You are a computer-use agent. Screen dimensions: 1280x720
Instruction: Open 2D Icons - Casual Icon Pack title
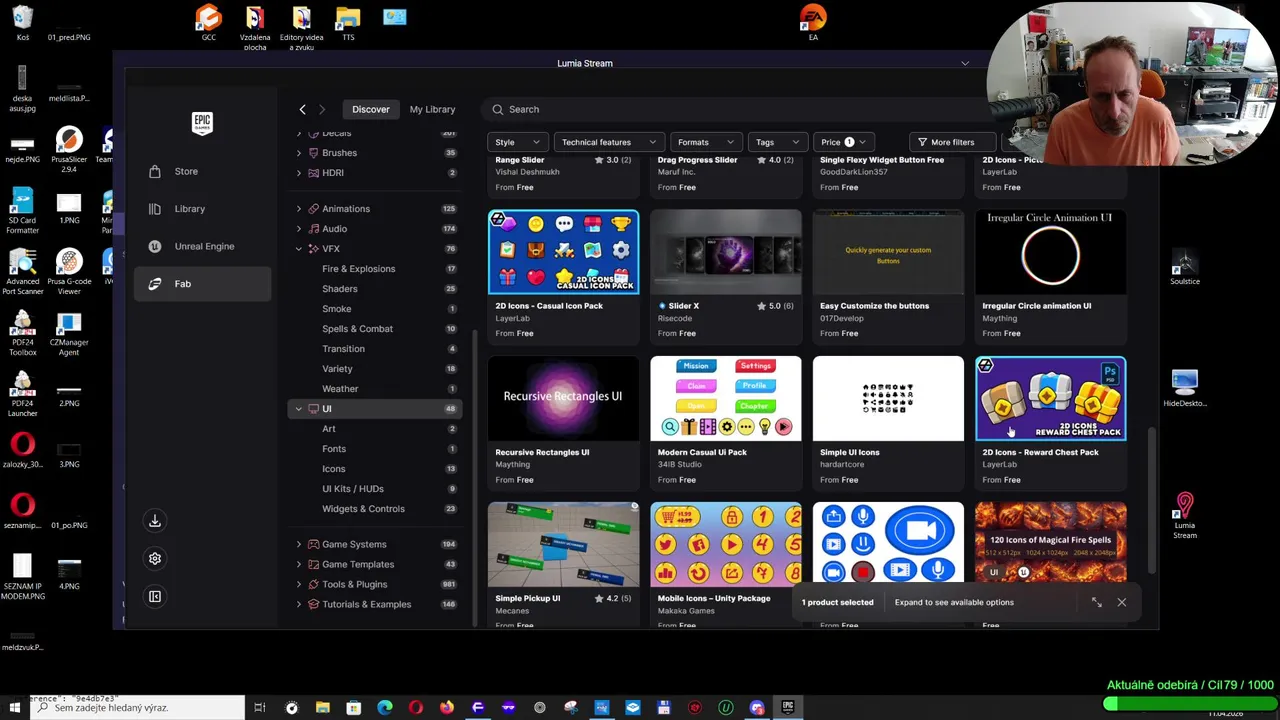point(549,306)
